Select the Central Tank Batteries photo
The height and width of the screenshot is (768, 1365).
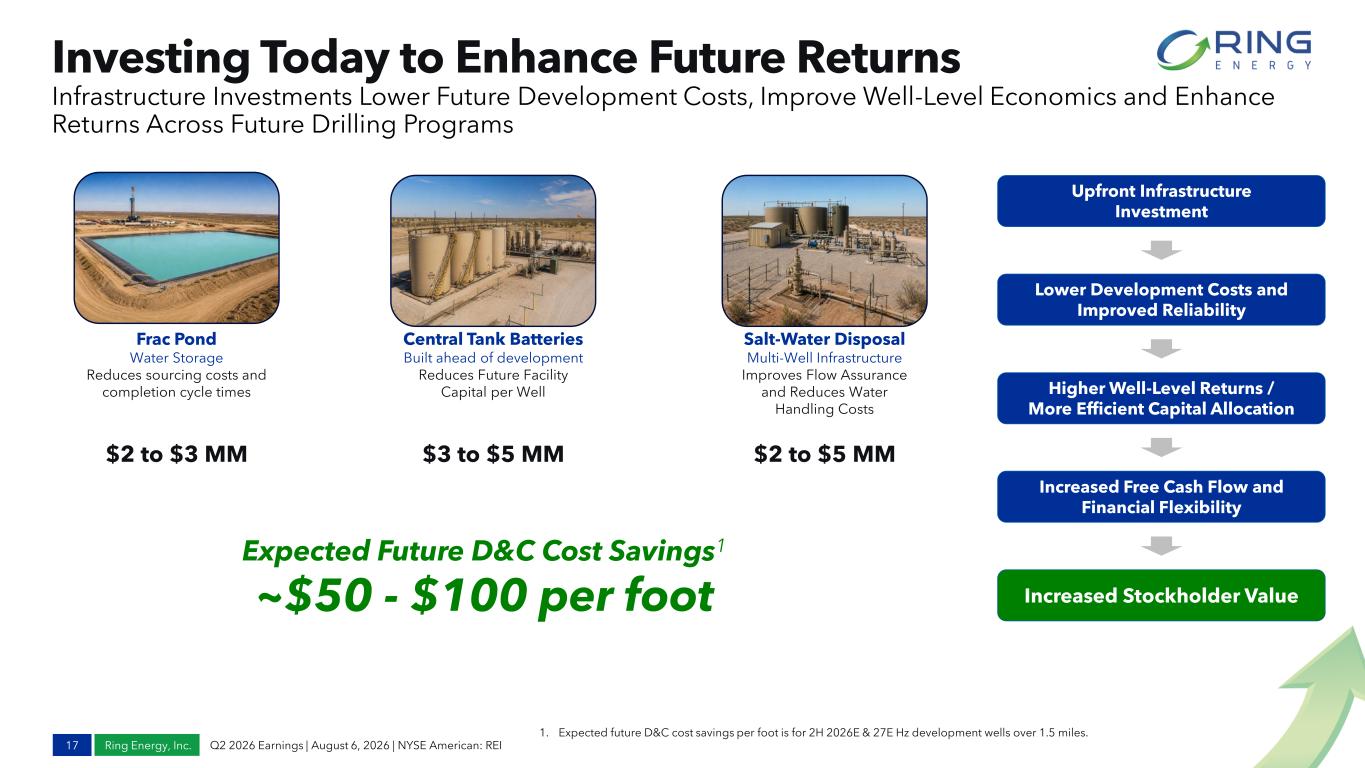(x=493, y=249)
